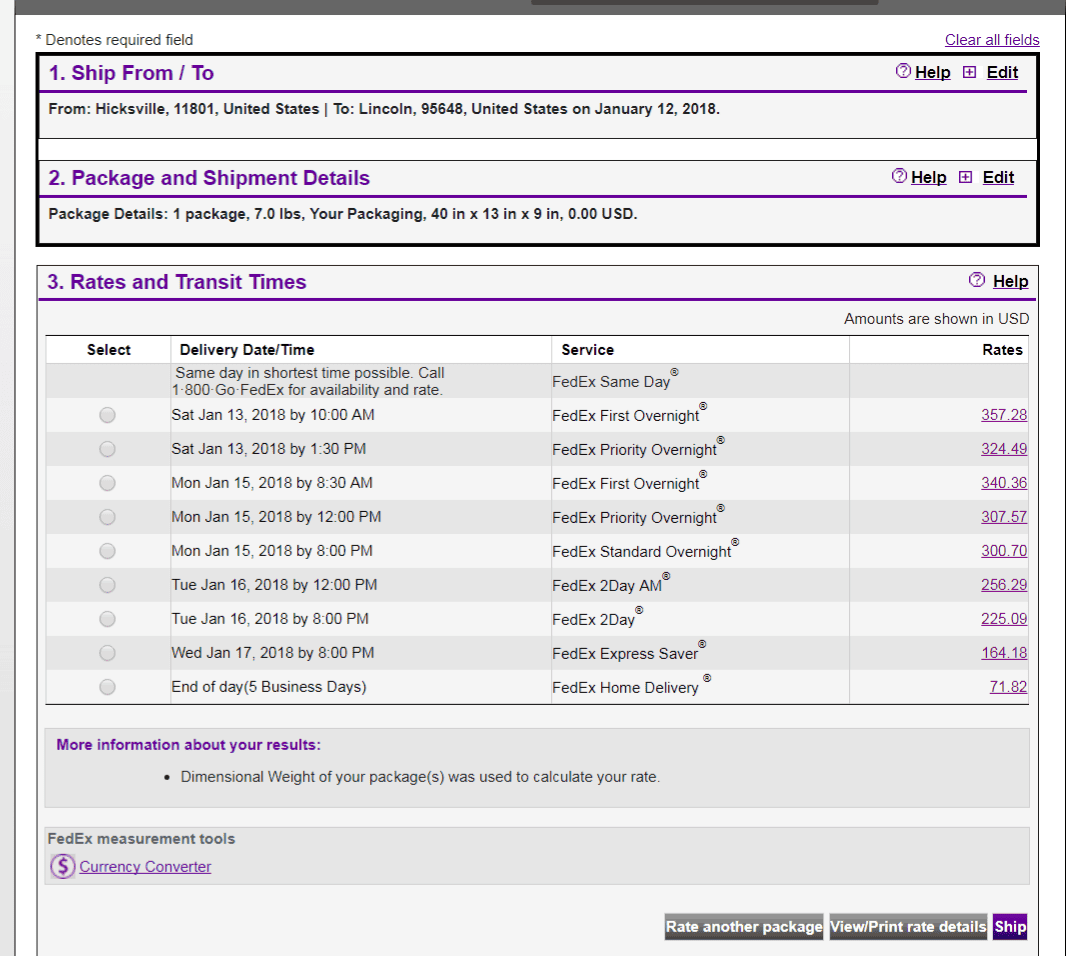The image size is (1088, 956).
Task: Choose FedEx Standard Overnight radio button
Action: pyautogui.click(x=107, y=551)
